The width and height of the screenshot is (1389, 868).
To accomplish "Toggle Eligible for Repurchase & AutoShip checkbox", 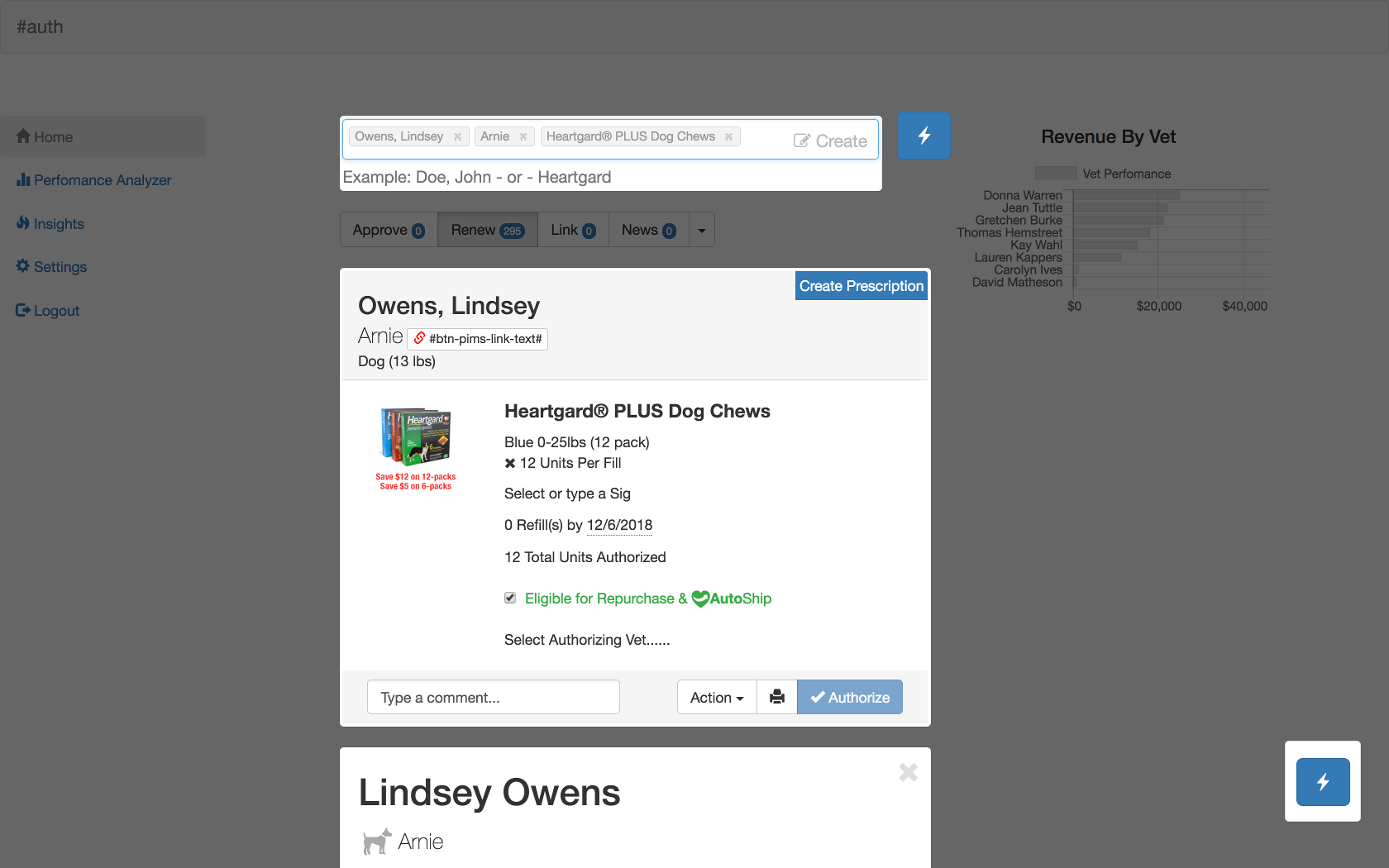I will tap(510, 598).
